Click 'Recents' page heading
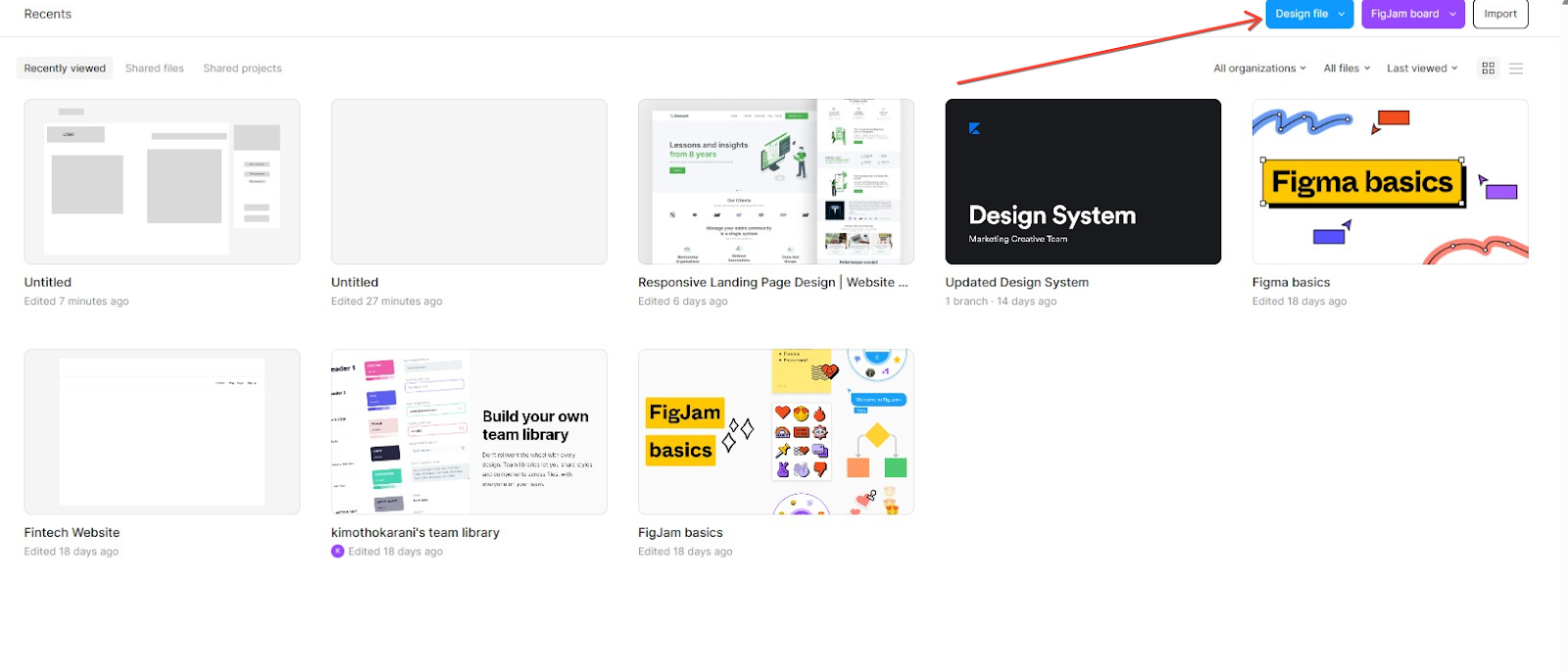The width and height of the screenshot is (1568, 672). pyautogui.click(x=48, y=14)
